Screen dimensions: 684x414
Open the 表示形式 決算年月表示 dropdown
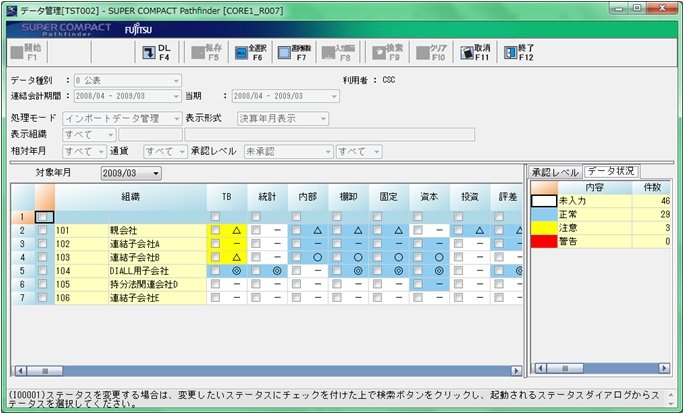[x=323, y=119]
